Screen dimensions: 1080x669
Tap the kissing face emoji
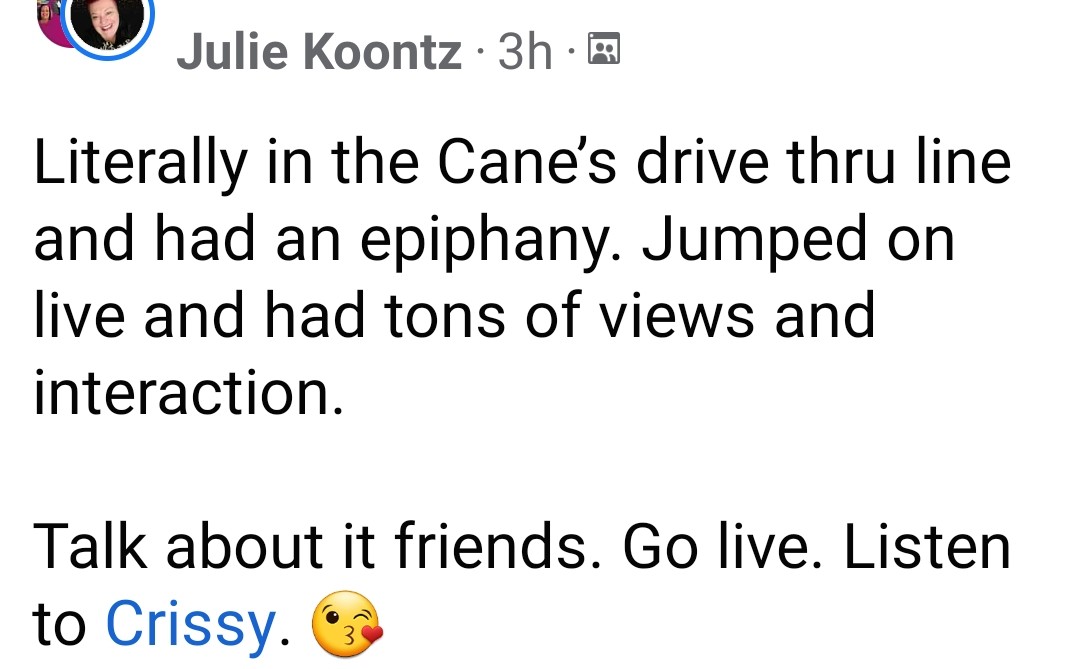347,624
